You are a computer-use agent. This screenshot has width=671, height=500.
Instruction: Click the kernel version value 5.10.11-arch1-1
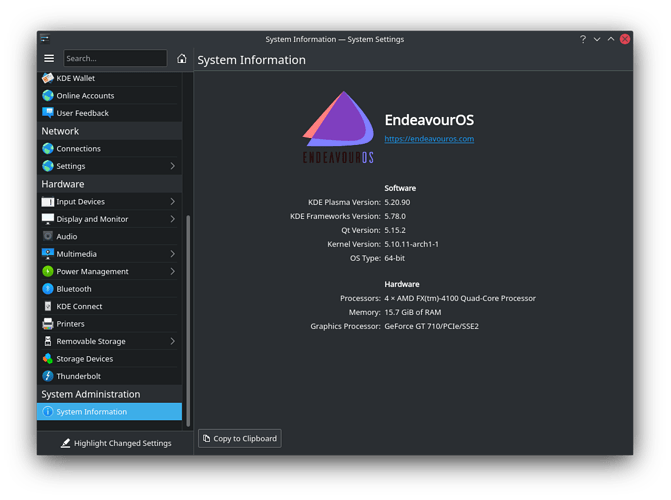tap(411, 244)
